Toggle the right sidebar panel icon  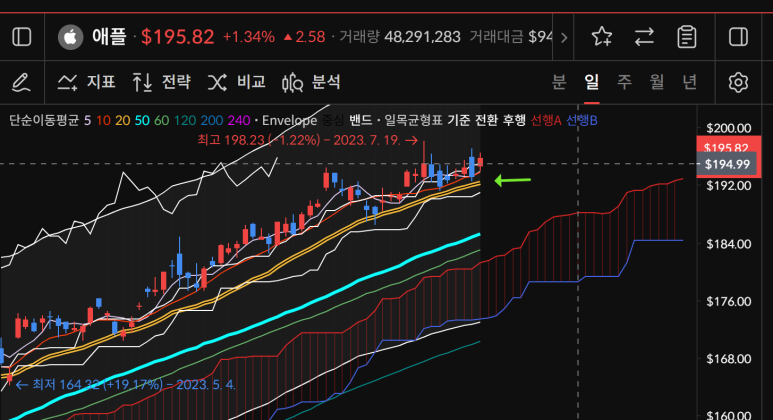(738, 37)
